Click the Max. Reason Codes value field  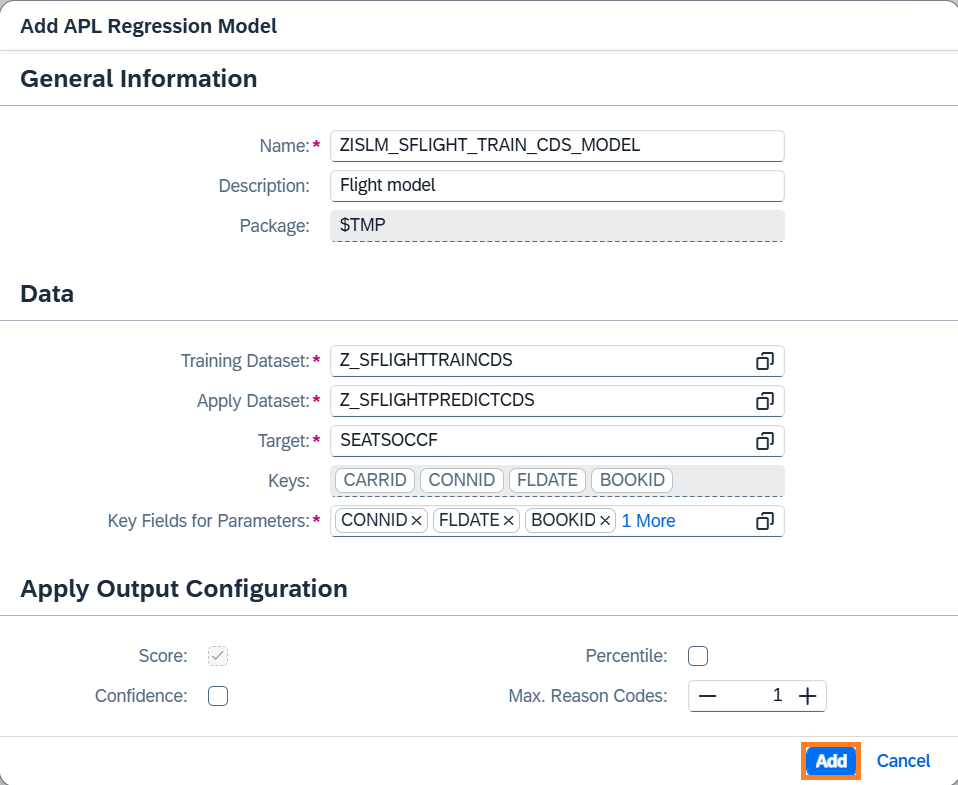(x=757, y=697)
